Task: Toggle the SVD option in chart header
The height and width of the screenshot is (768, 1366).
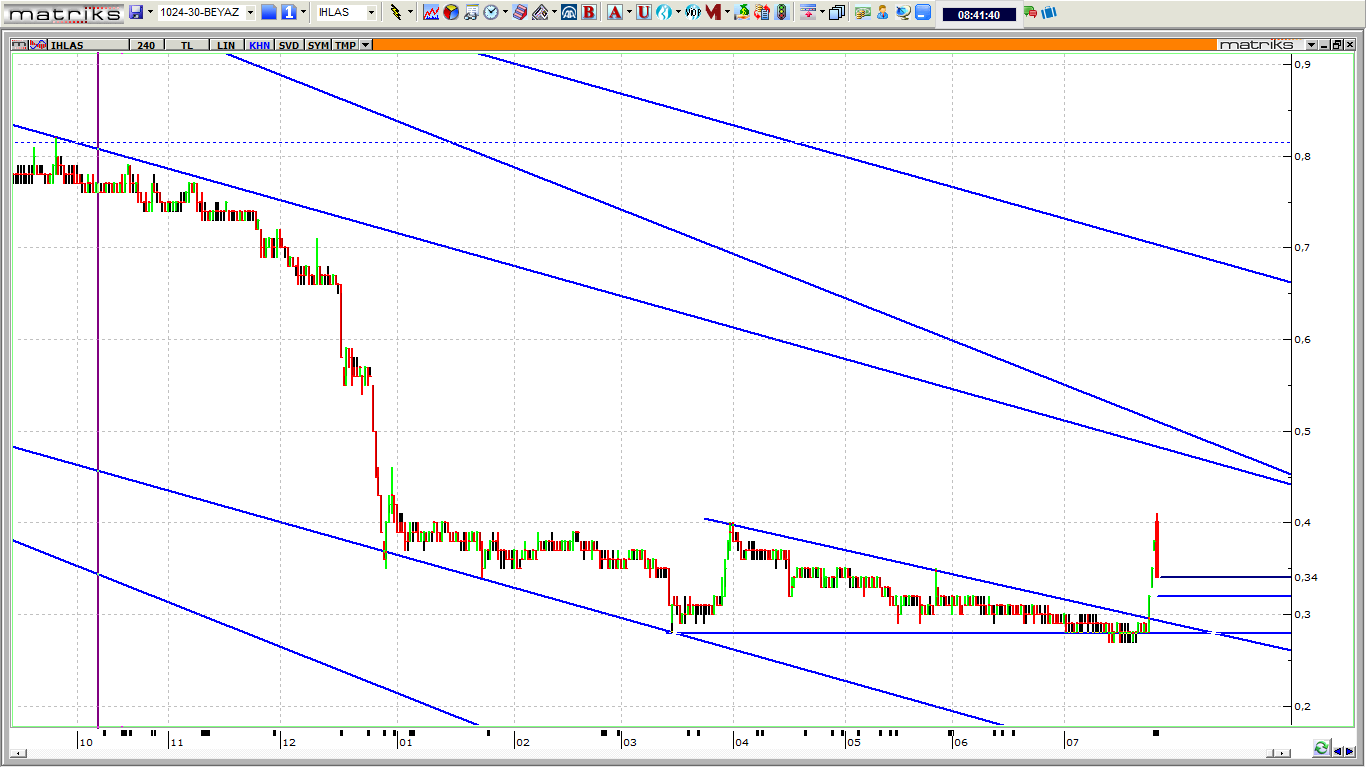Action: tap(288, 45)
